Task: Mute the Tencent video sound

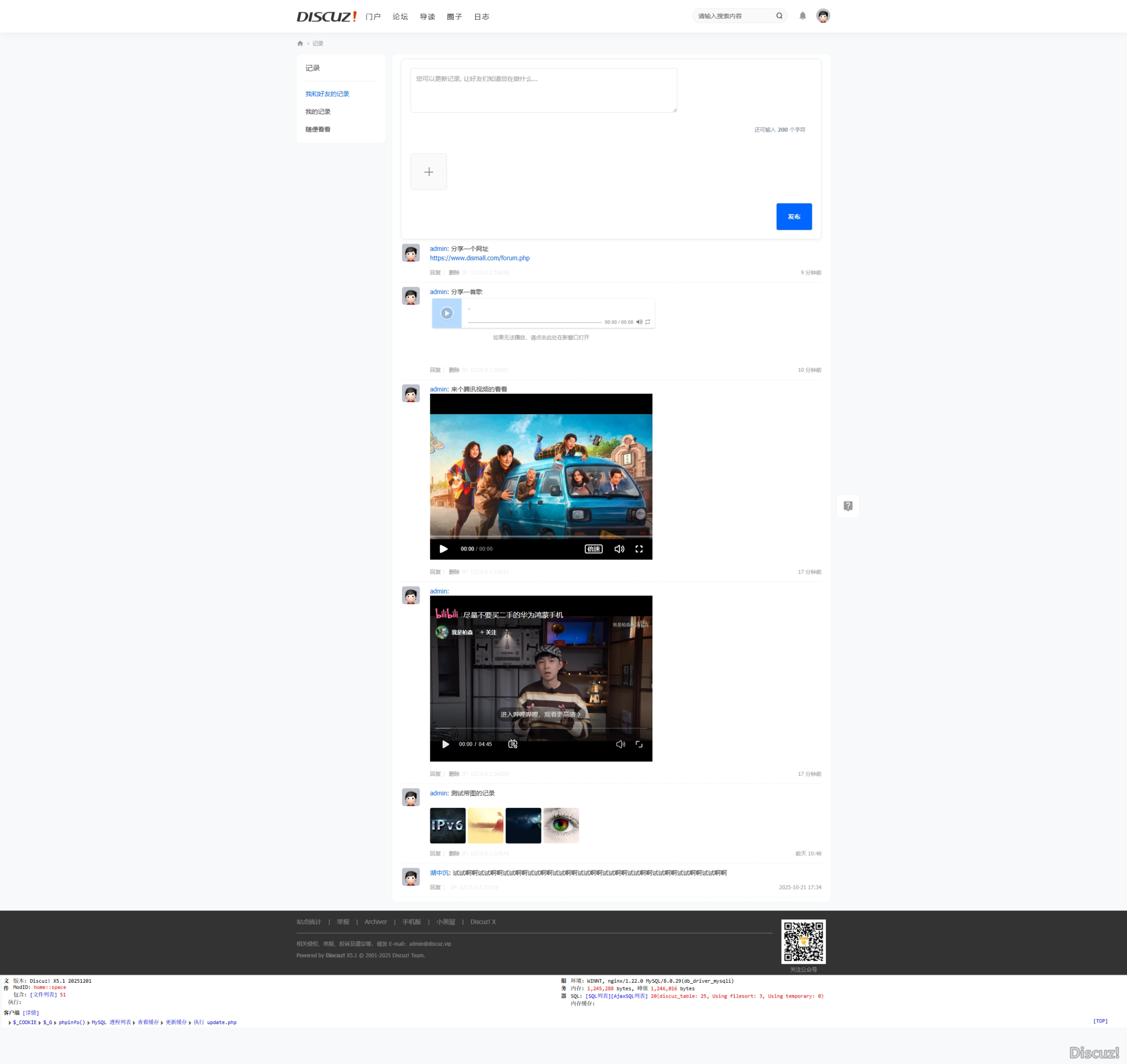Action: pos(619,549)
